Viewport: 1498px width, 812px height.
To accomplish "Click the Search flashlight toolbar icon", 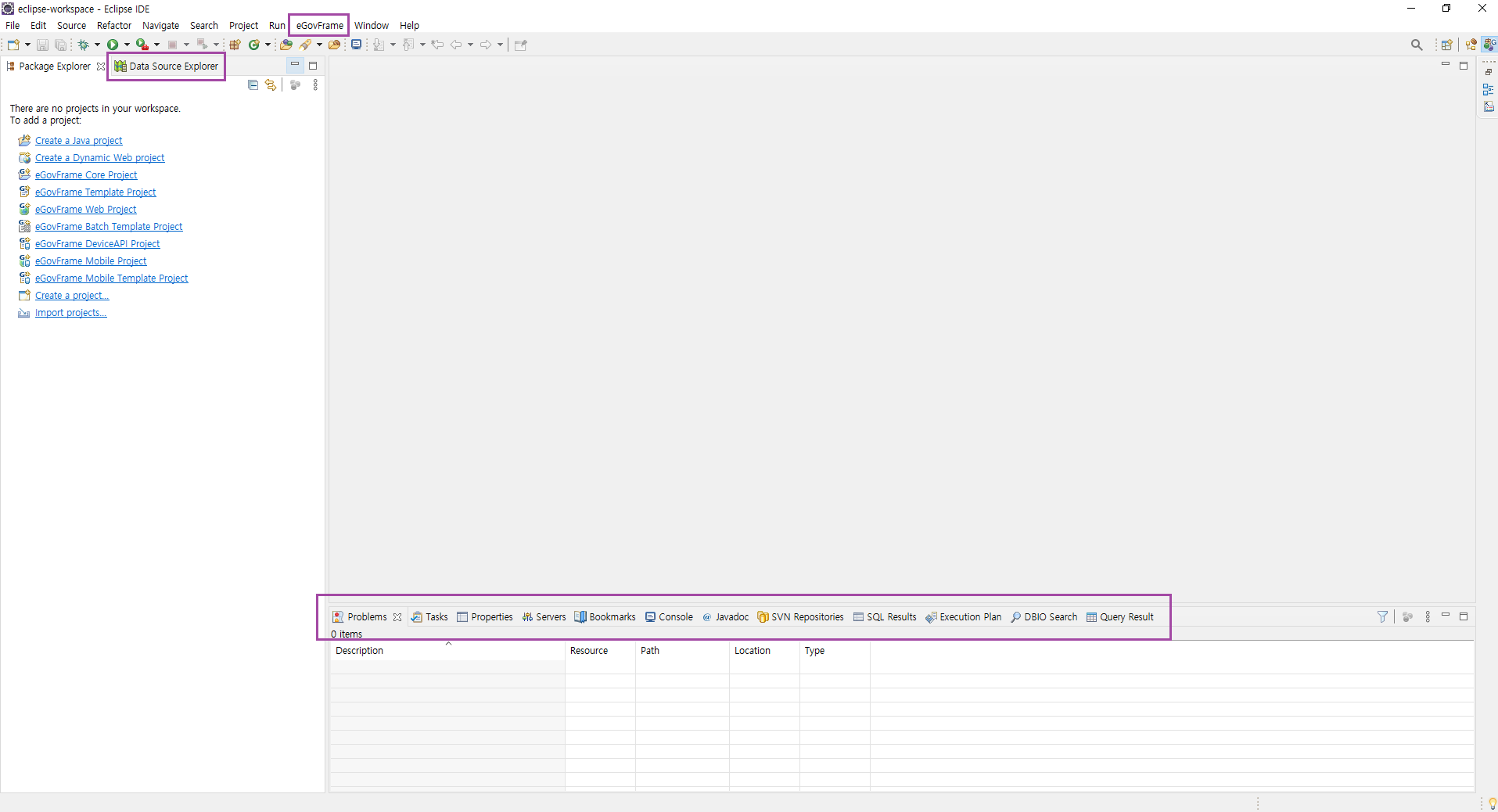I will (x=305, y=45).
